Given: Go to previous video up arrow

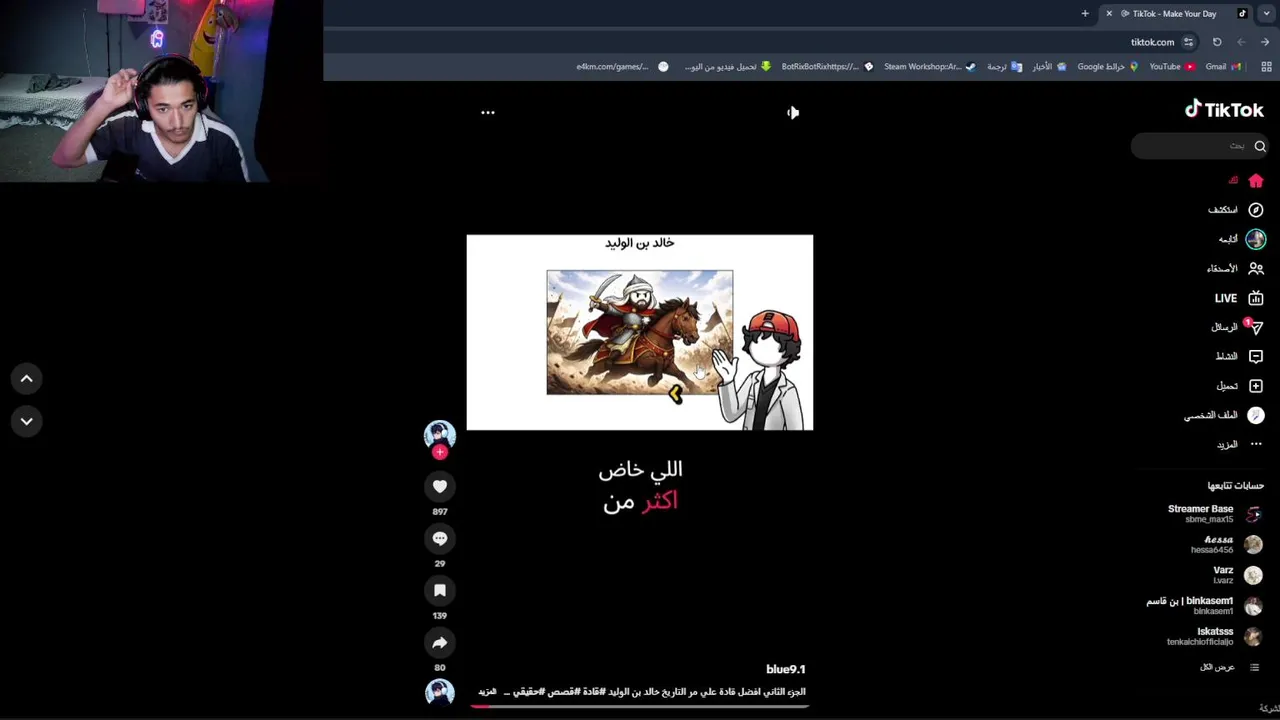Looking at the screenshot, I should (27, 379).
